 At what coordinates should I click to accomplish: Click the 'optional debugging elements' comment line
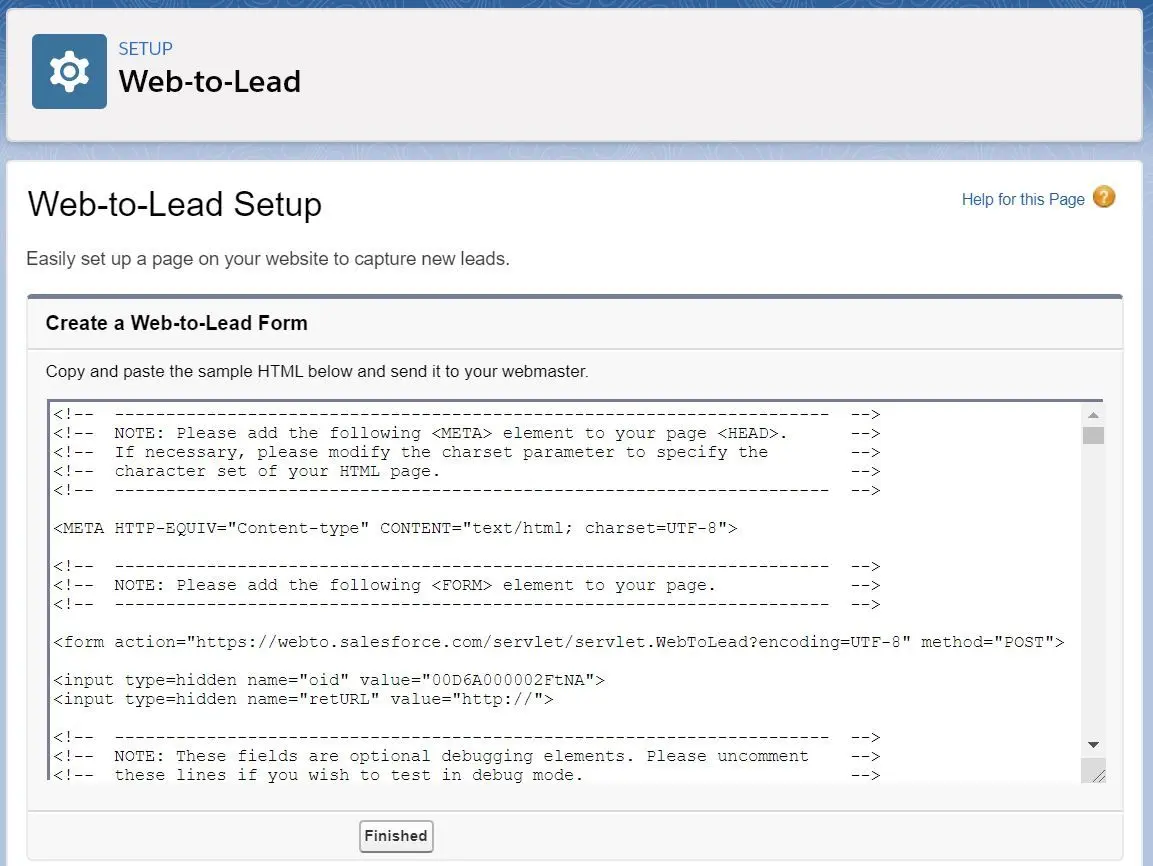(466, 756)
